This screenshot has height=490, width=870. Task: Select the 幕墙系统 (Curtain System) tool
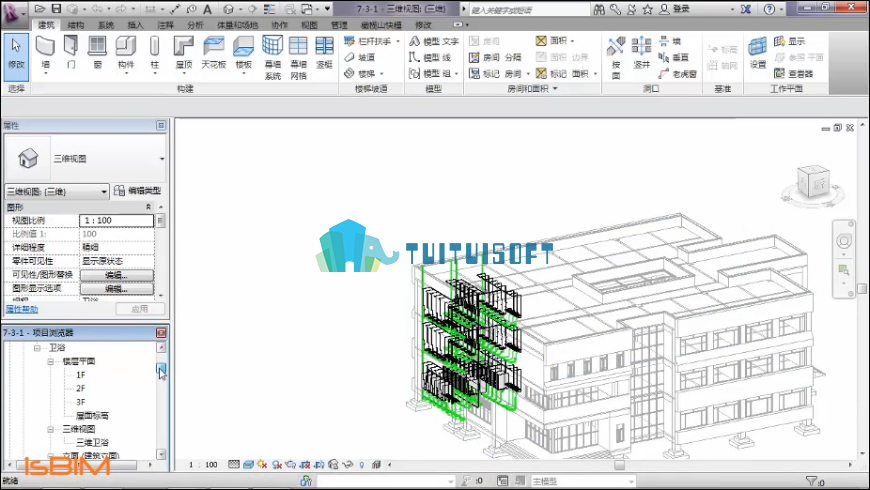pos(272,58)
